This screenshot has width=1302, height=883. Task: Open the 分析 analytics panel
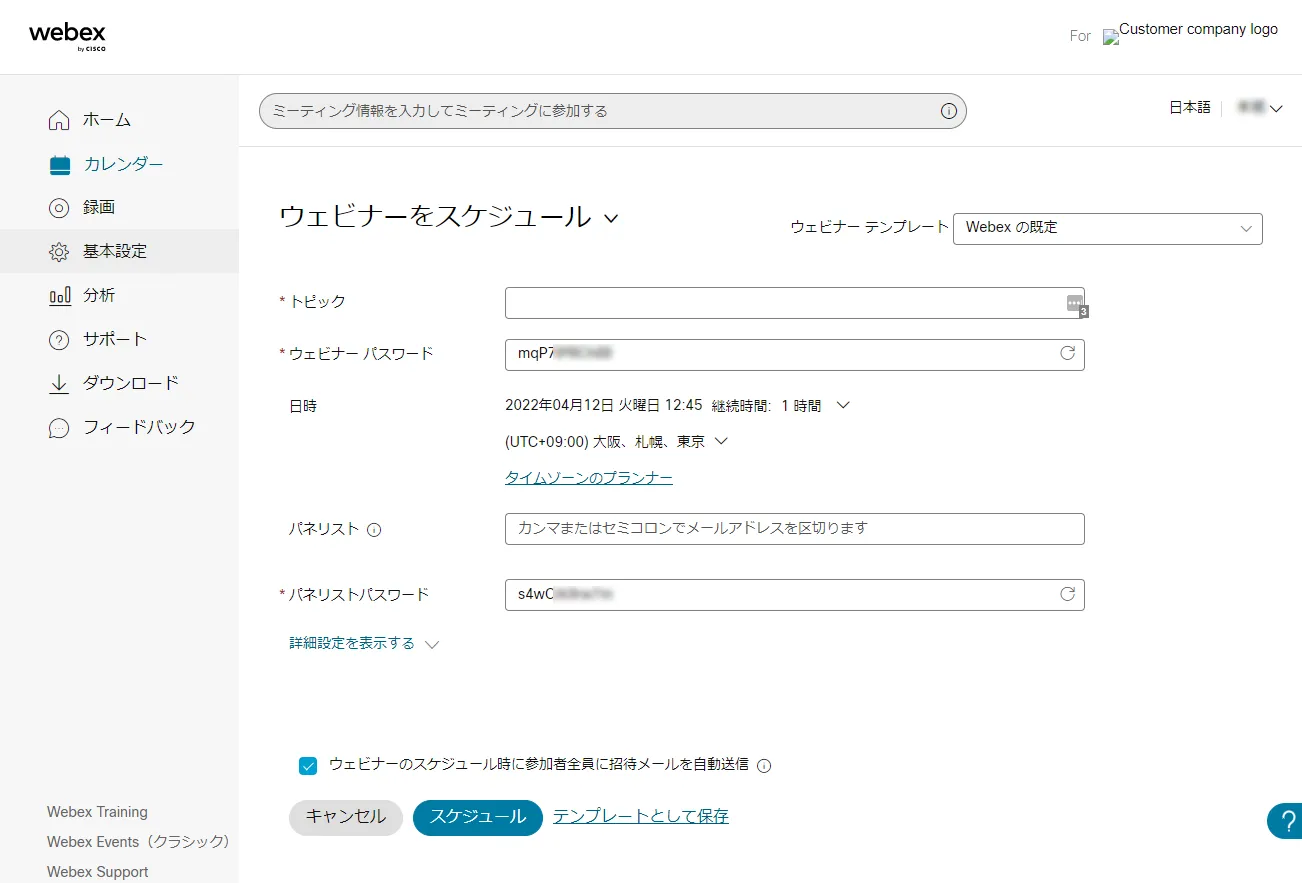[x=57, y=295]
